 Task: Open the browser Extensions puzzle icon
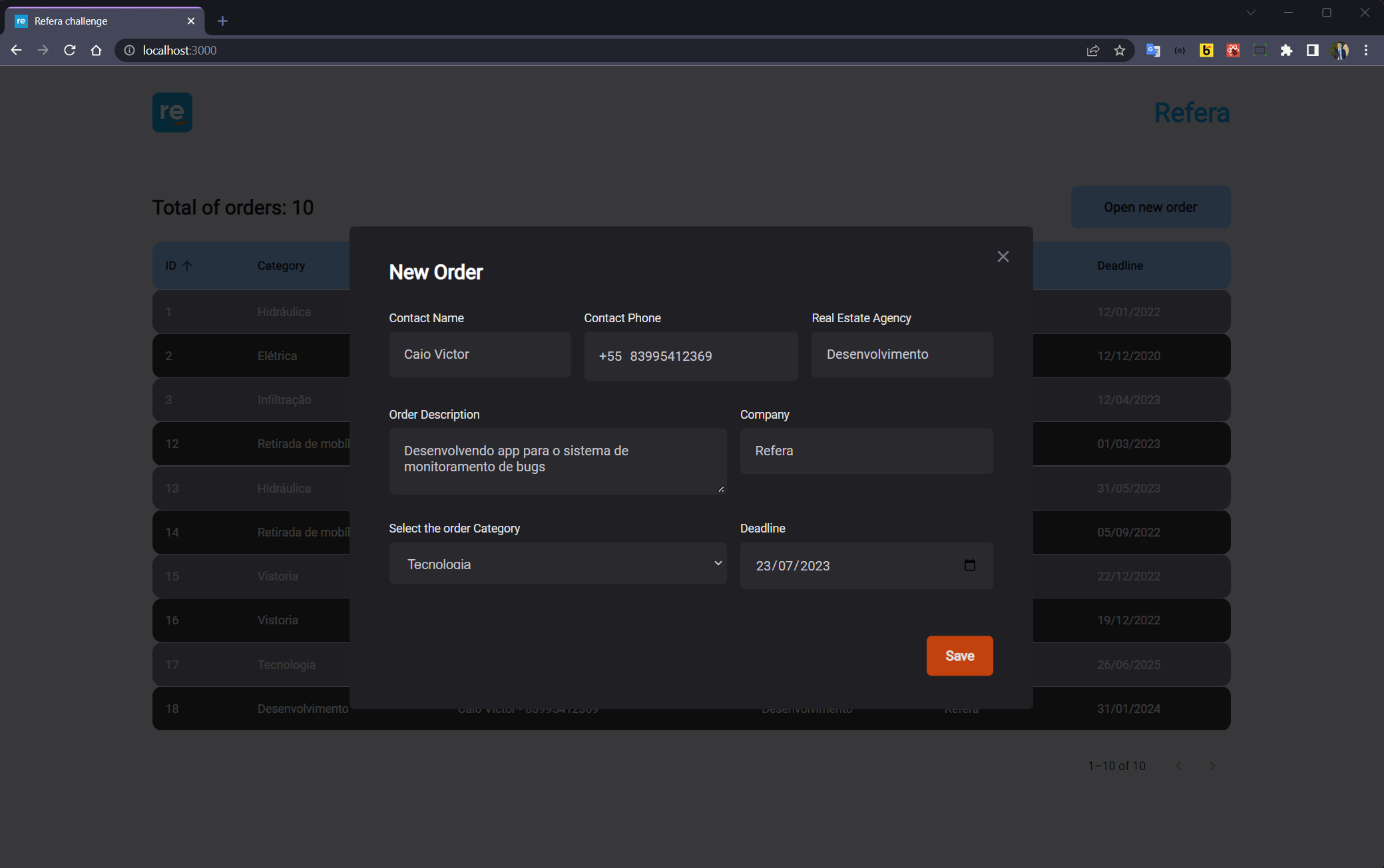(x=1286, y=51)
